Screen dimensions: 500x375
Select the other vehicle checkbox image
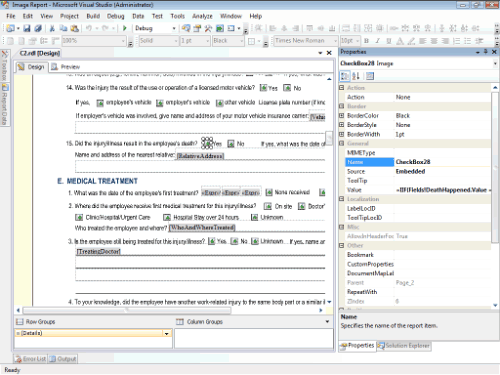(219, 103)
